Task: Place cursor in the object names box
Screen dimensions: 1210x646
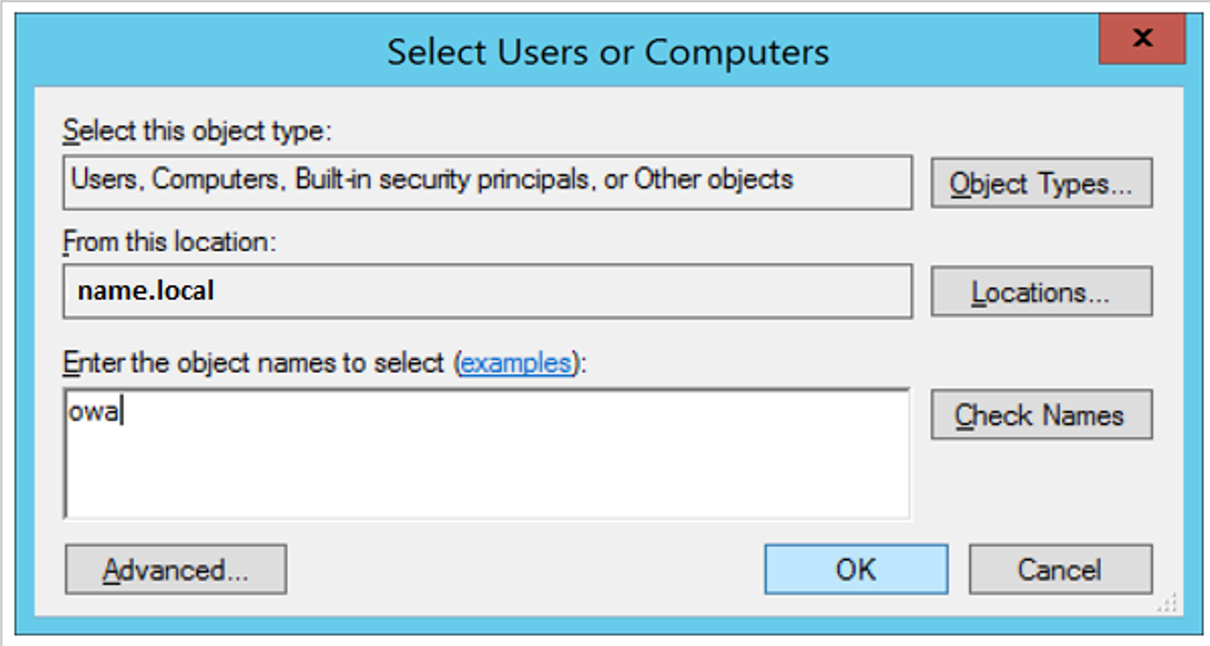Action: [487, 454]
